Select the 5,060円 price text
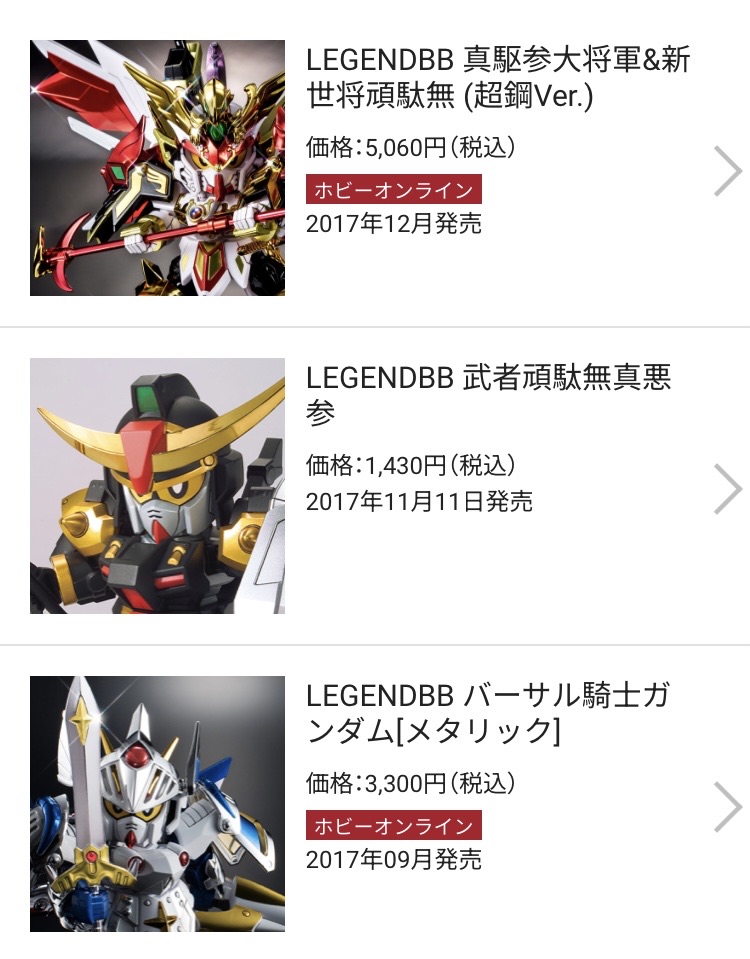The width and height of the screenshot is (750, 959). click(410, 147)
